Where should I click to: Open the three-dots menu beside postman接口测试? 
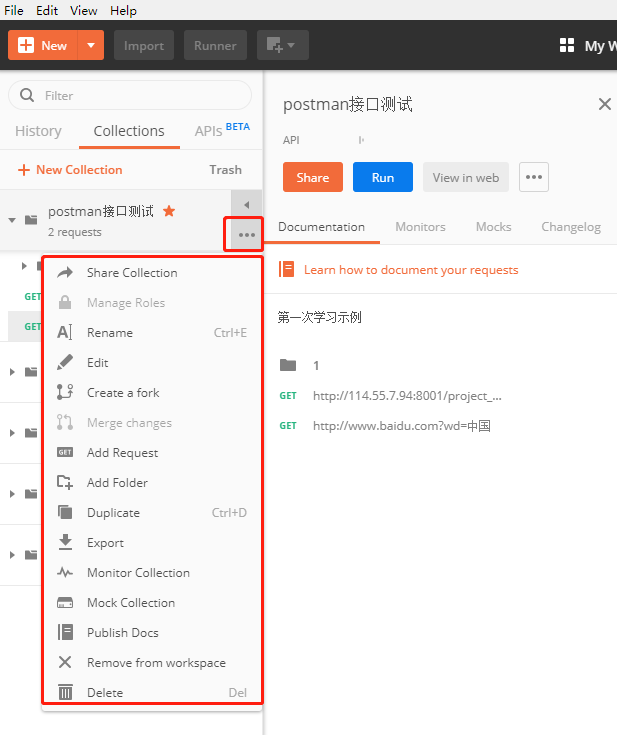pyautogui.click(x=247, y=234)
